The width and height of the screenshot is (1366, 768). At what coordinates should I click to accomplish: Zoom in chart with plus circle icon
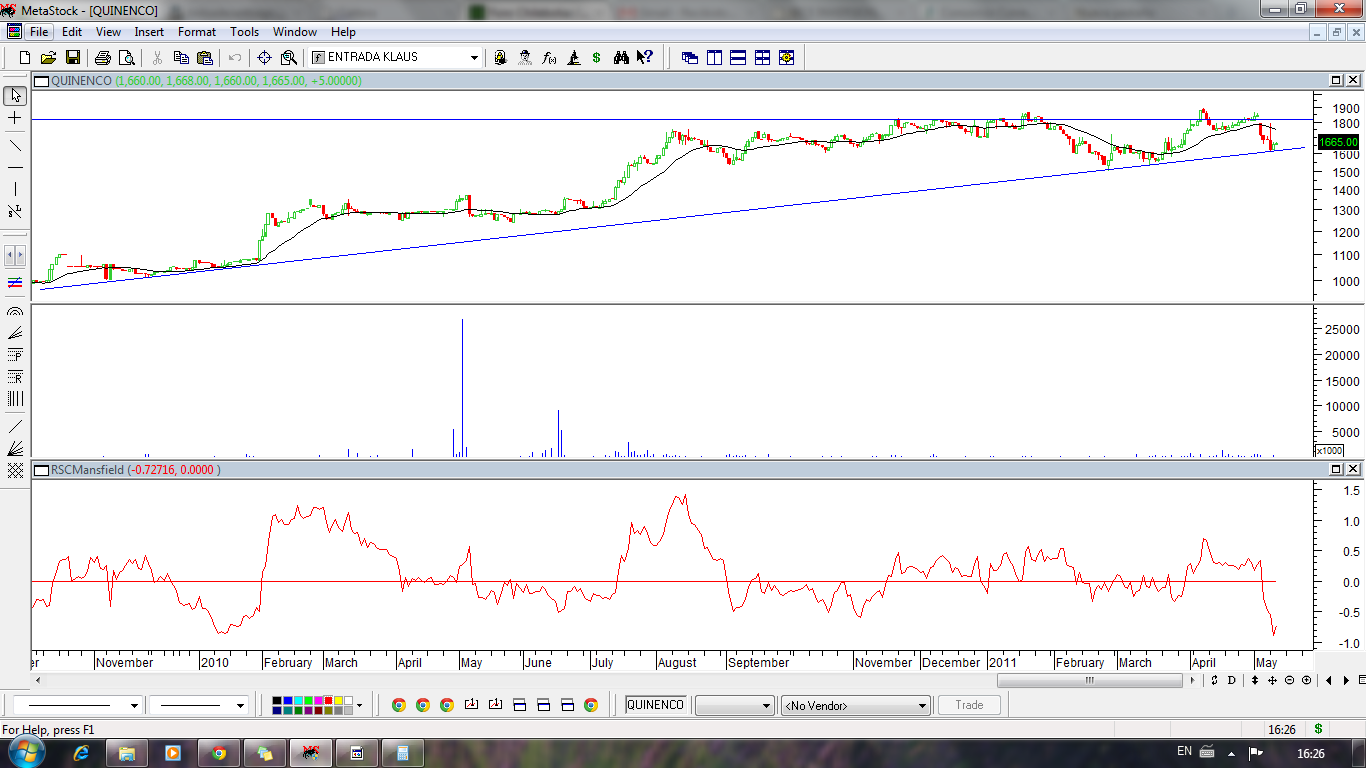tap(1307, 680)
